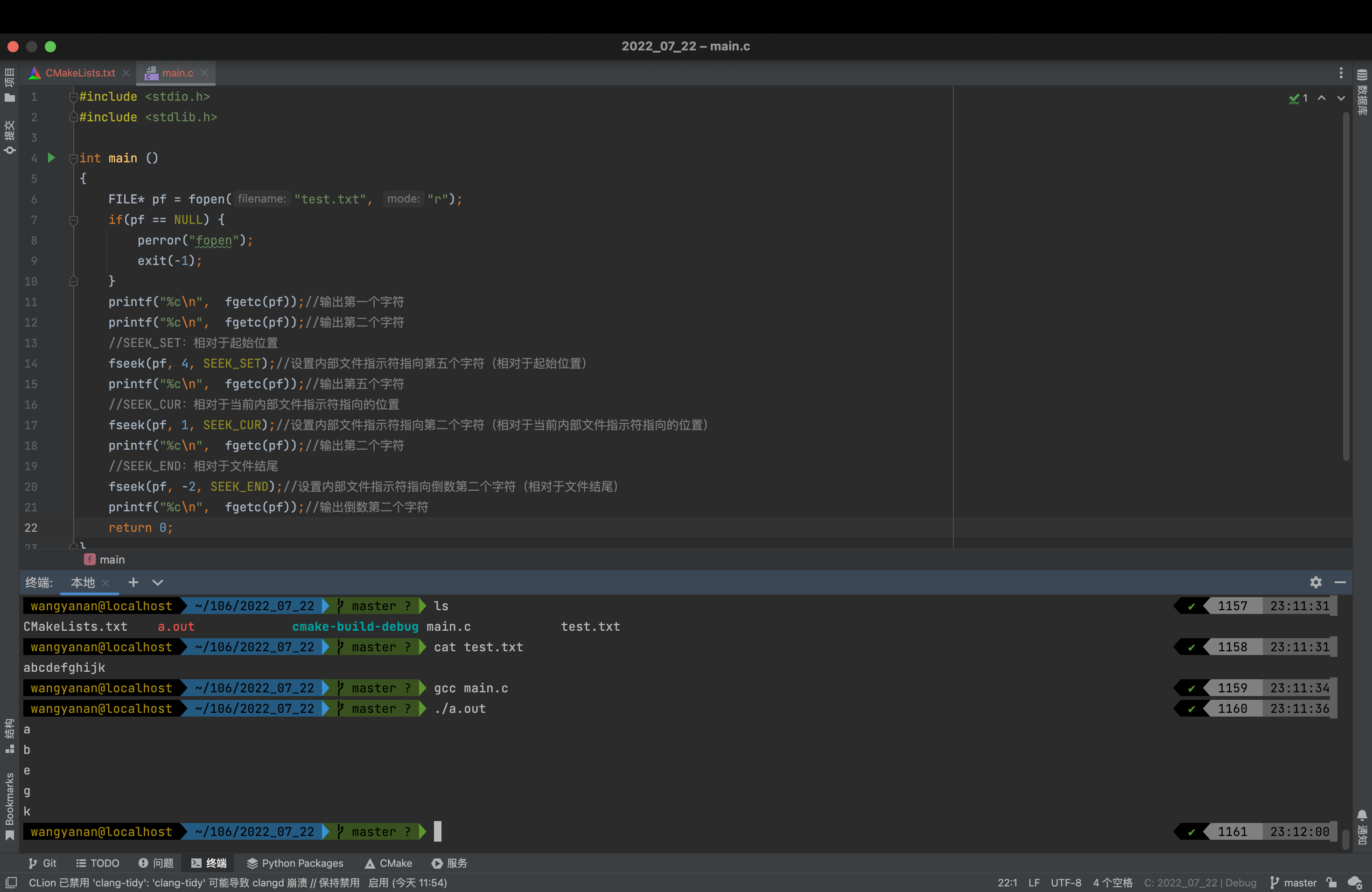Jump to next highlighted problem arrow
This screenshot has width=1372, height=892.
click(1342, 98)
